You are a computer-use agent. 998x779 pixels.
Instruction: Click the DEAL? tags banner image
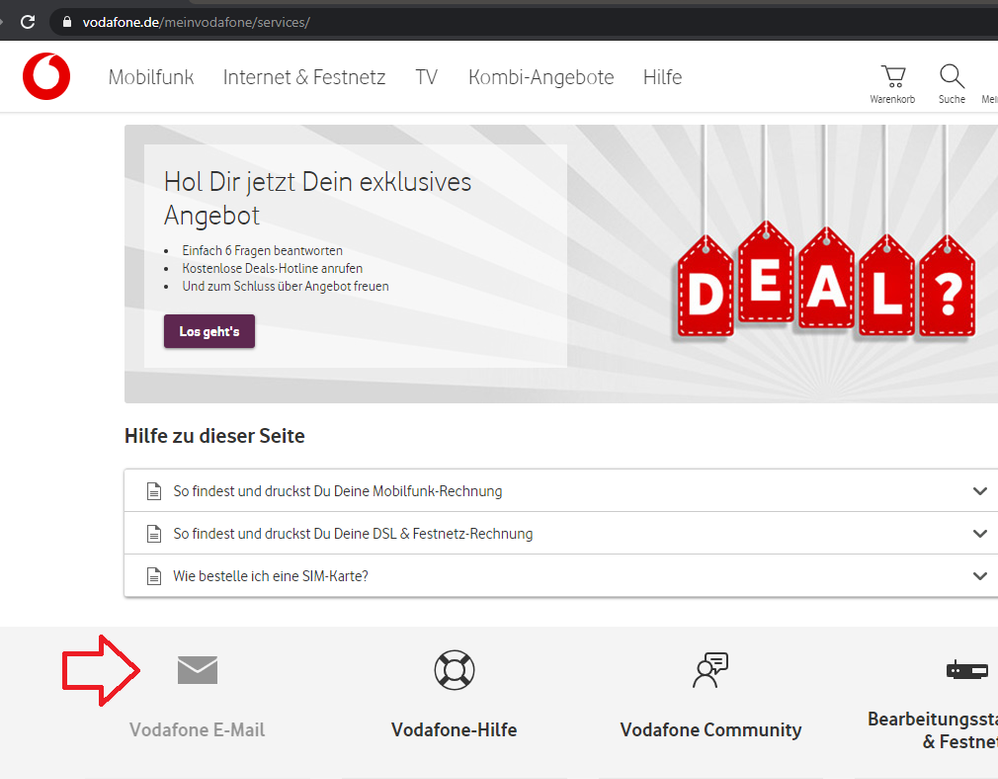(825, 280)
